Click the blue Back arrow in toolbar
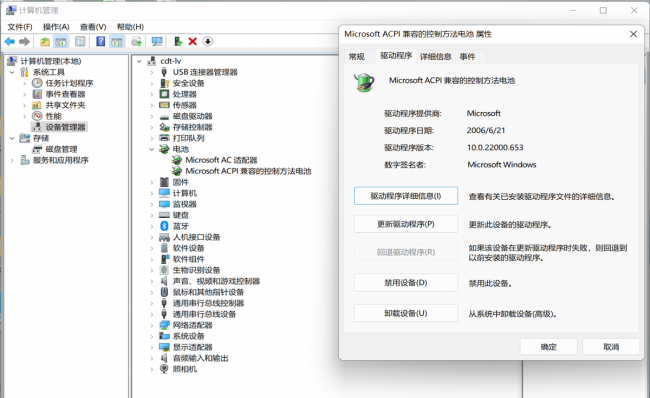The image size is (650, 398). pos(10,41)
